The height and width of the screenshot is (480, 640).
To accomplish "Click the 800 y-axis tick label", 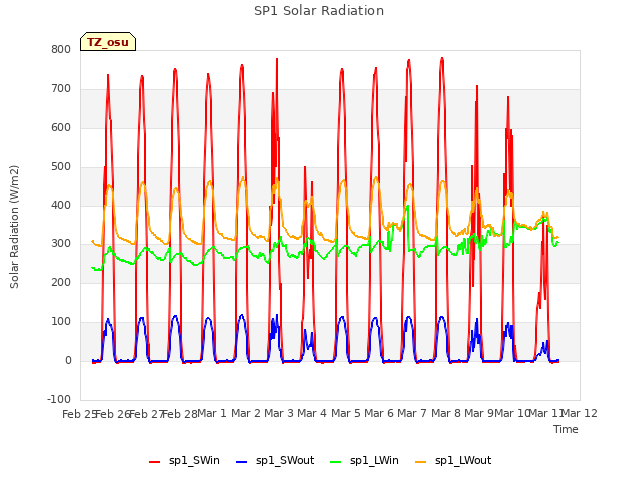I will (61, 50).
